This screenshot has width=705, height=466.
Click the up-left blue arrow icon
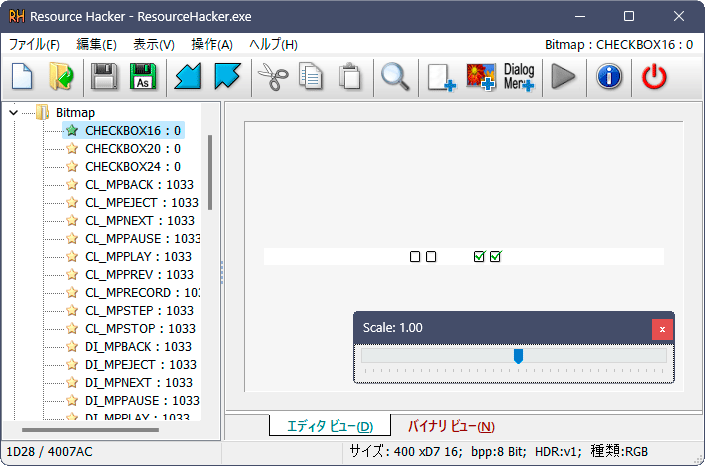pos(227,76)
